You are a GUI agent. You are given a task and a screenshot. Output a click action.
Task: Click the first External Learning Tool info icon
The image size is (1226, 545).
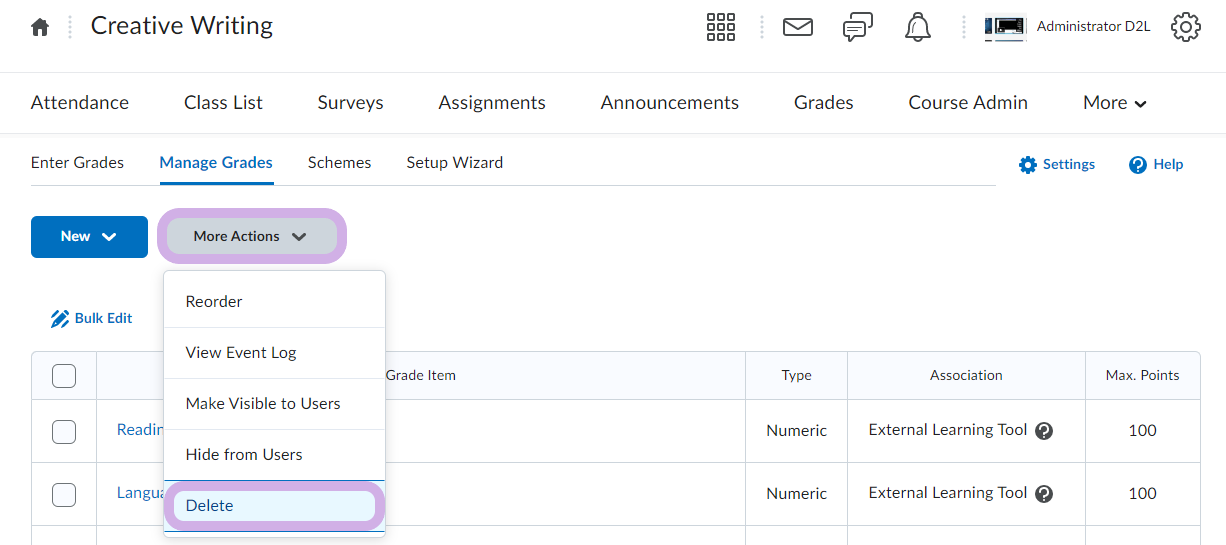coord(1044,431)
